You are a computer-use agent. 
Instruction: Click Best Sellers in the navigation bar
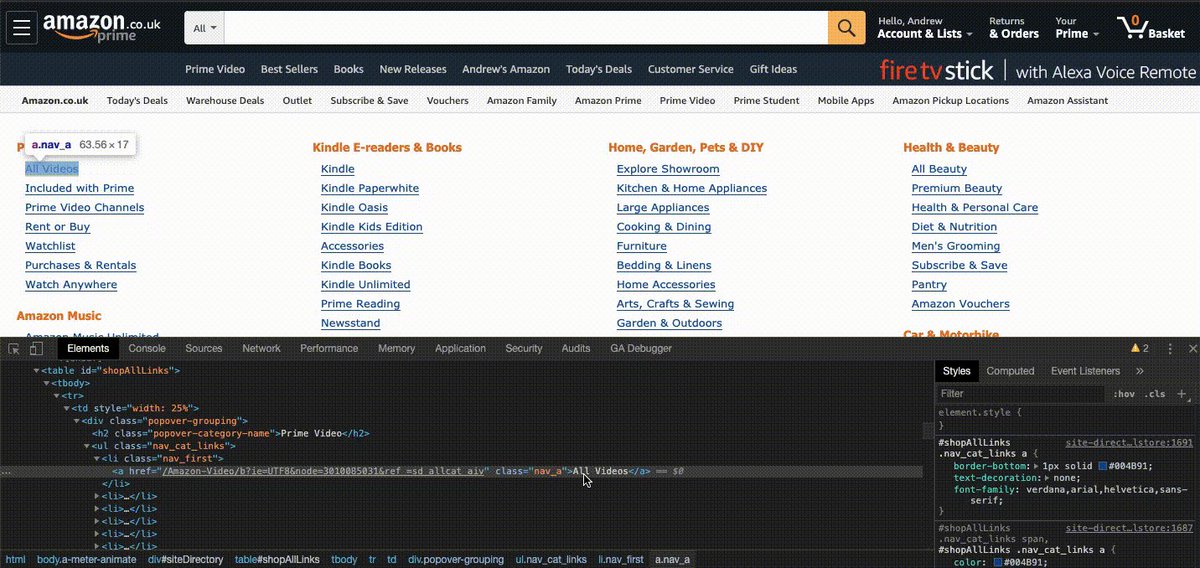[289, 69]
